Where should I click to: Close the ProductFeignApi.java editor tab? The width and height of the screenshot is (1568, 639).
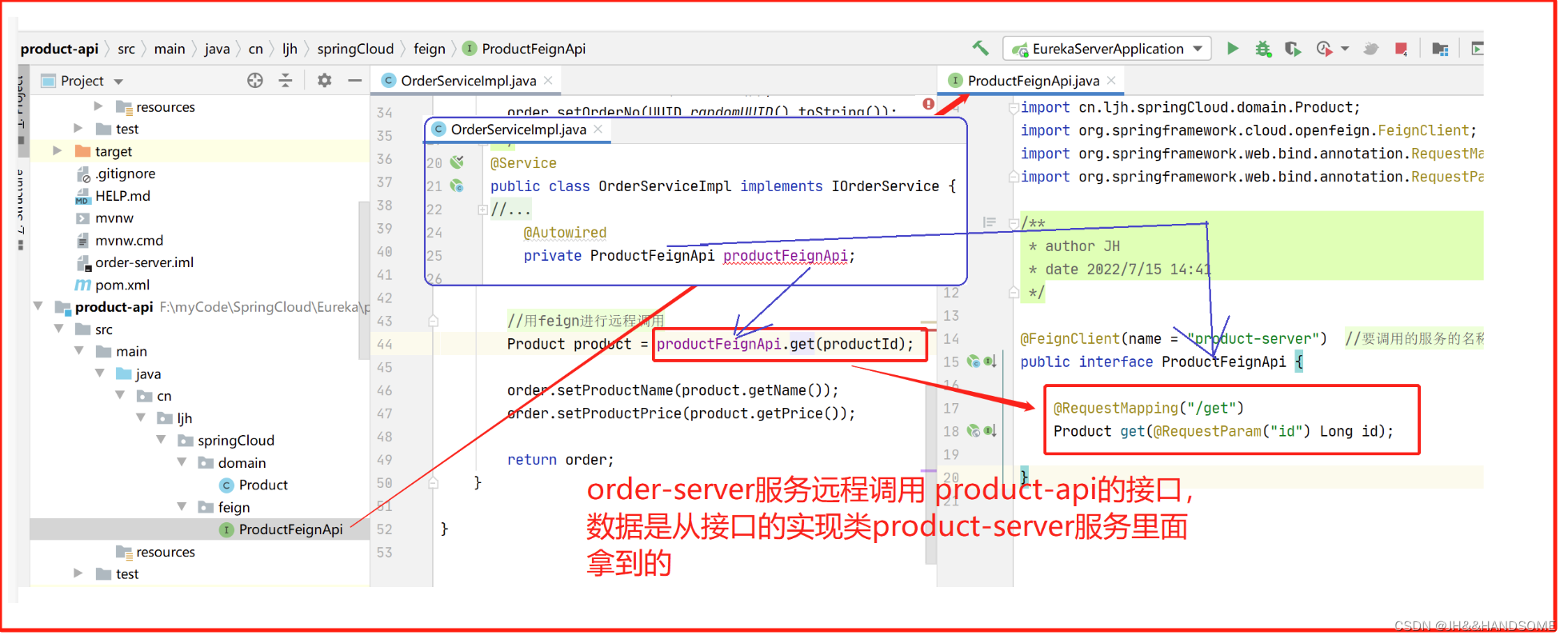1111,81
